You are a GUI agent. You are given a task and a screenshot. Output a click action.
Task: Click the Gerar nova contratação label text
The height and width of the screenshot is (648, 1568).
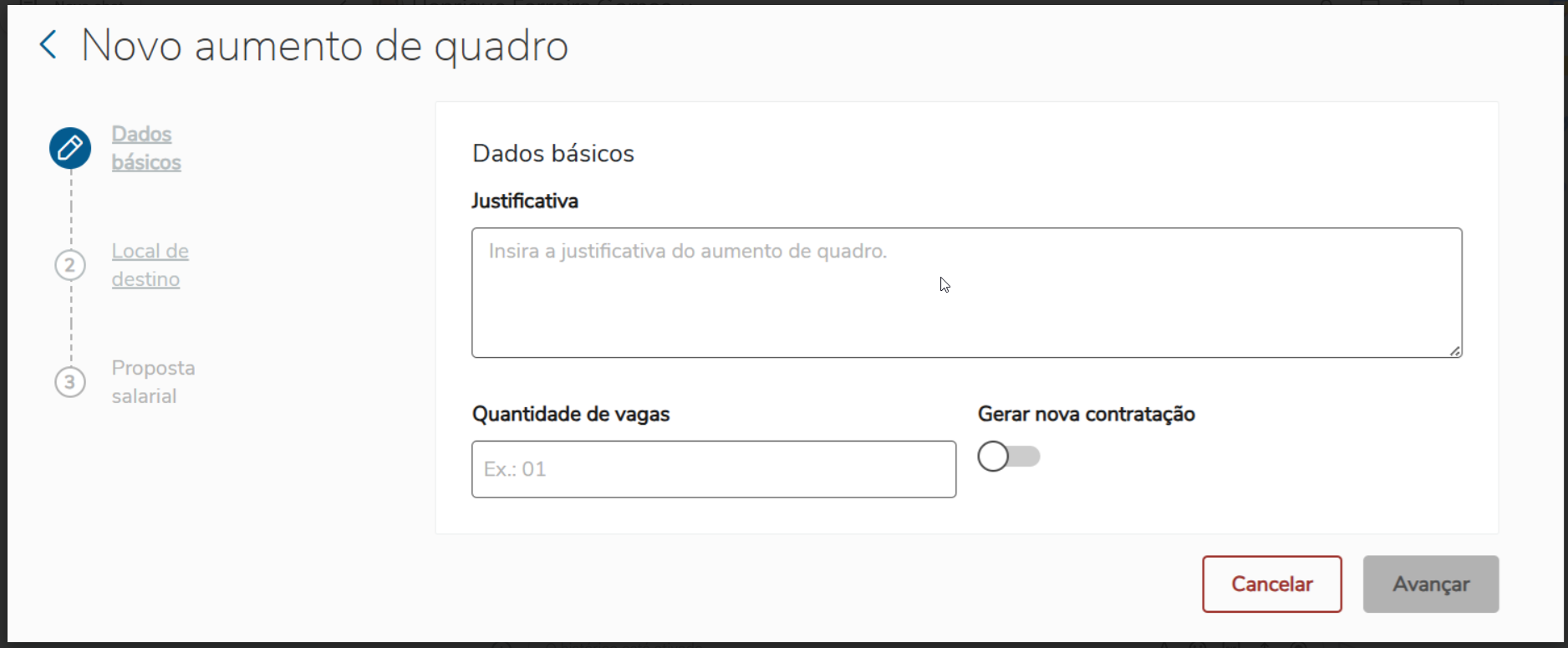1086,414
